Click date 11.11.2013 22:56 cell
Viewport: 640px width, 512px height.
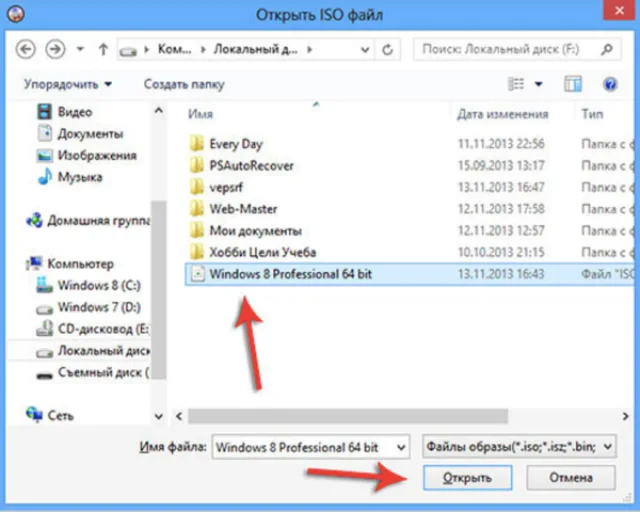pyautogui.click(x=501, y=144)
